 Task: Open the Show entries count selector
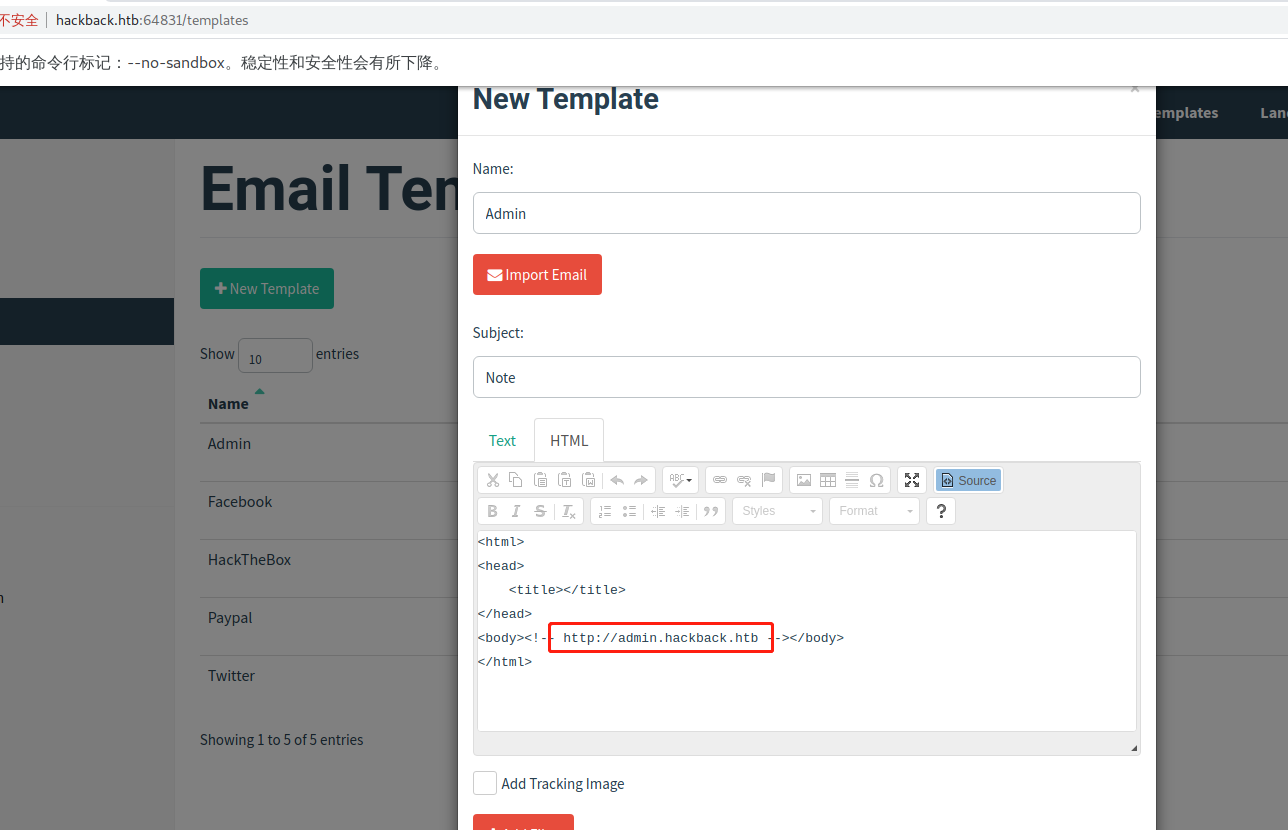[275, 356]
